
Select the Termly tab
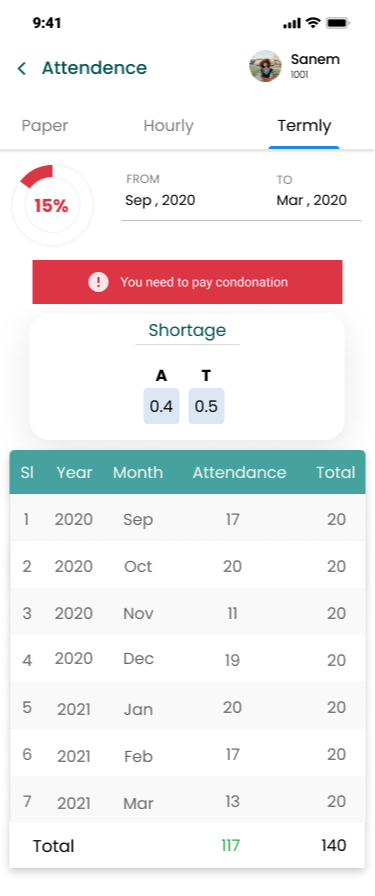[x=304, y=126]
